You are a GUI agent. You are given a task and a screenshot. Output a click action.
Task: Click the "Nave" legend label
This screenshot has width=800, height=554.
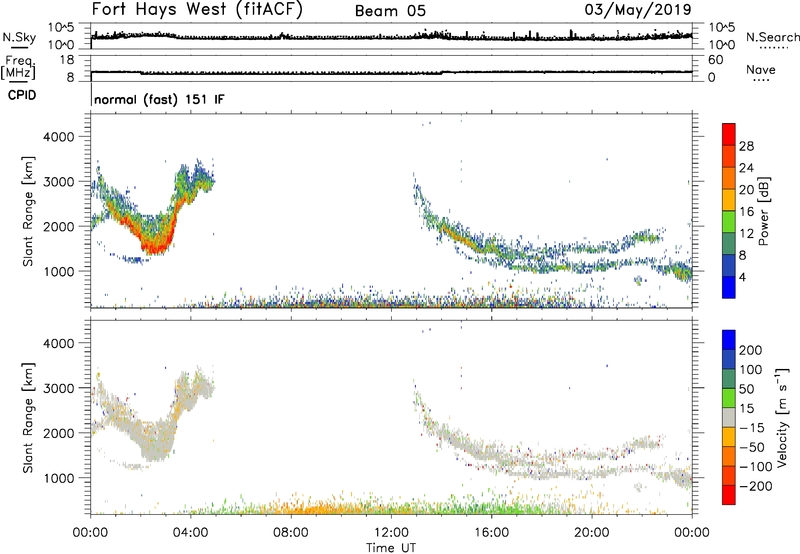coord(761,70)
